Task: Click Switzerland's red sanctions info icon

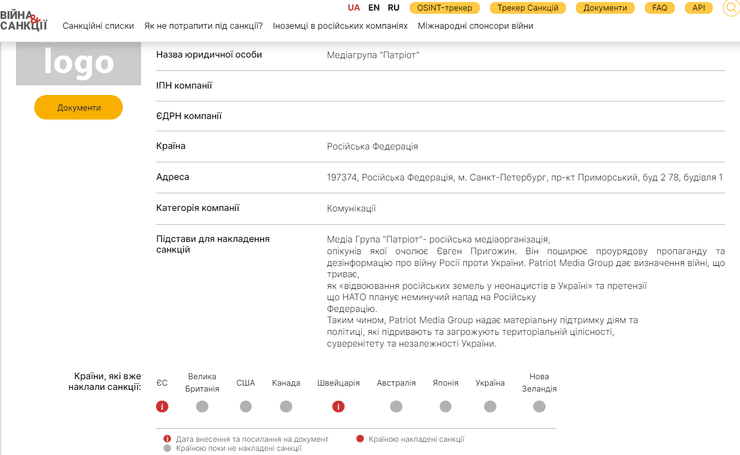Action: pos(338,407)
